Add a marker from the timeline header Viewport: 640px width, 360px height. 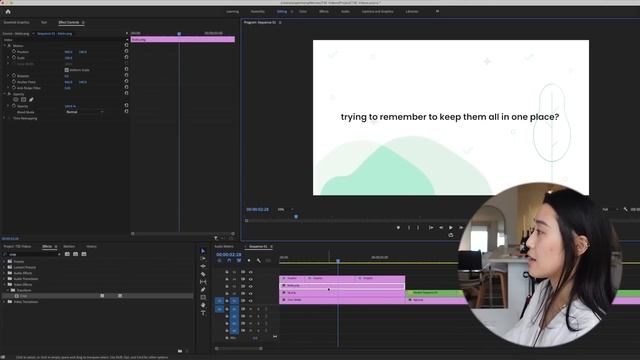[249, 260]
